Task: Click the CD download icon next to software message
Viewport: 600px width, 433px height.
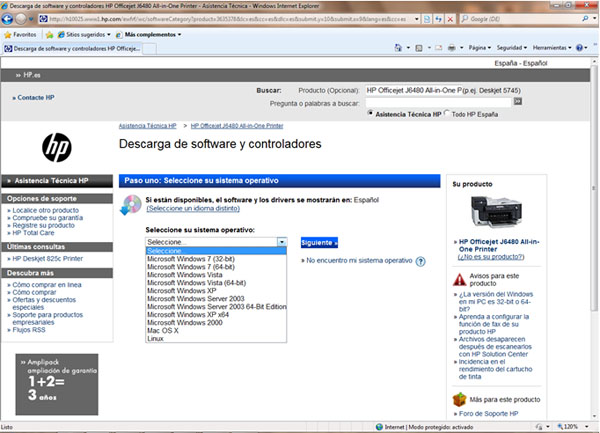Action: click(130, 205)
